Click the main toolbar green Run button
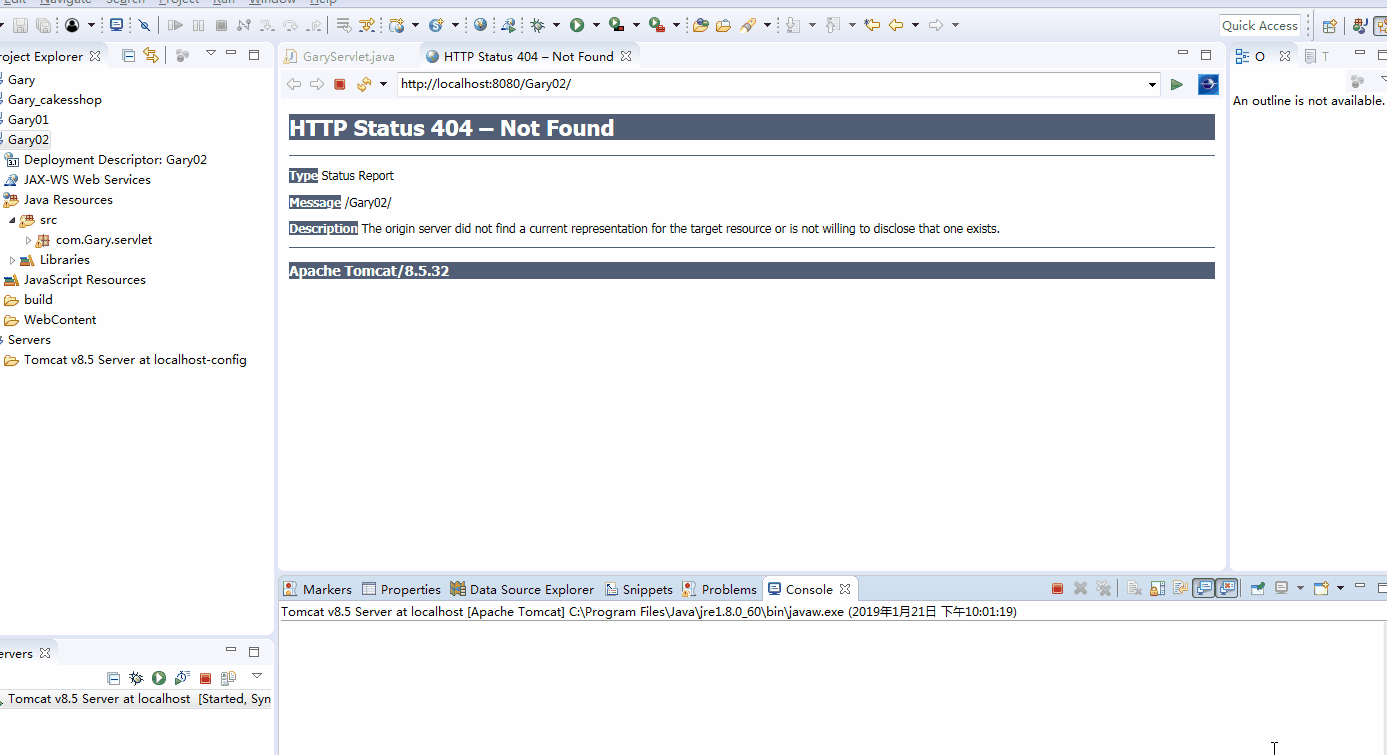 tap(577, 25)
